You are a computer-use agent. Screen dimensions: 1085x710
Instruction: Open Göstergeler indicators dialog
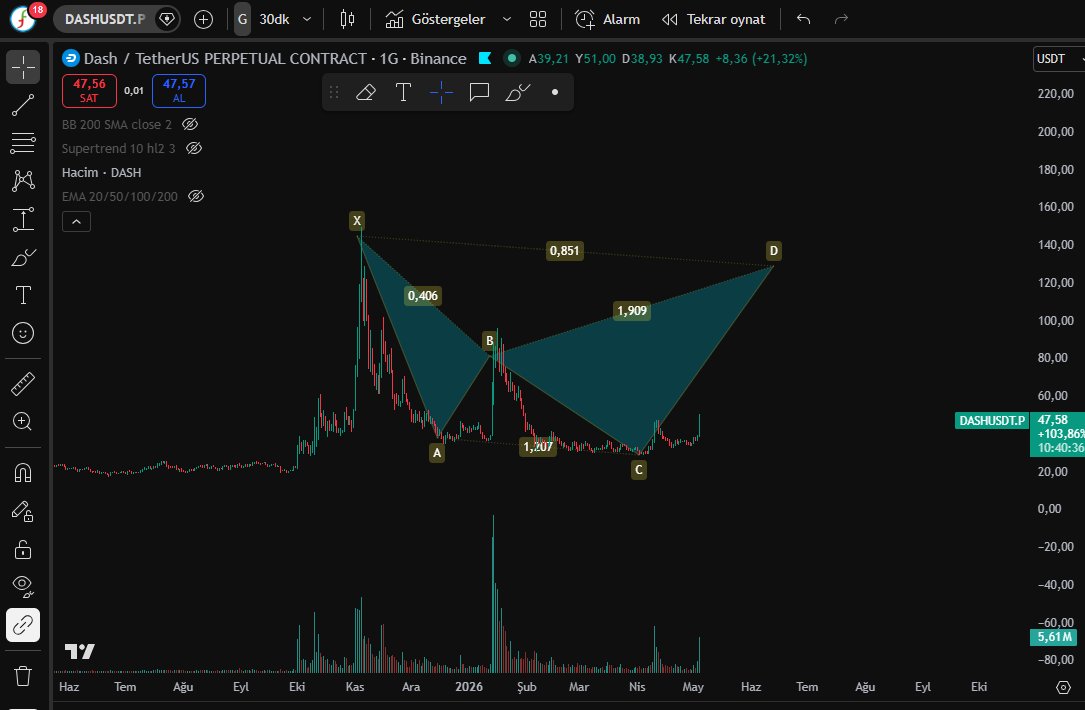(x=435, y=19)
